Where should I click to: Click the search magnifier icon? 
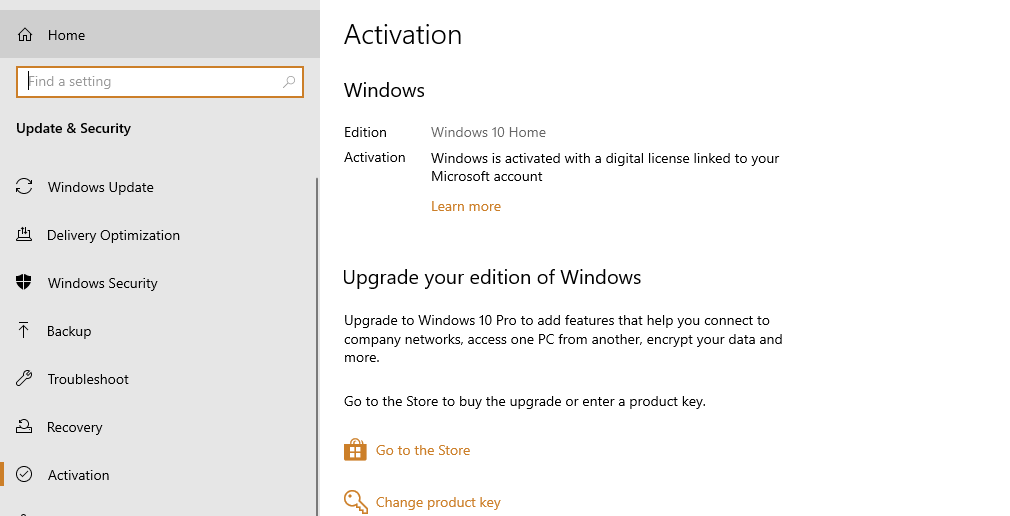289,82
